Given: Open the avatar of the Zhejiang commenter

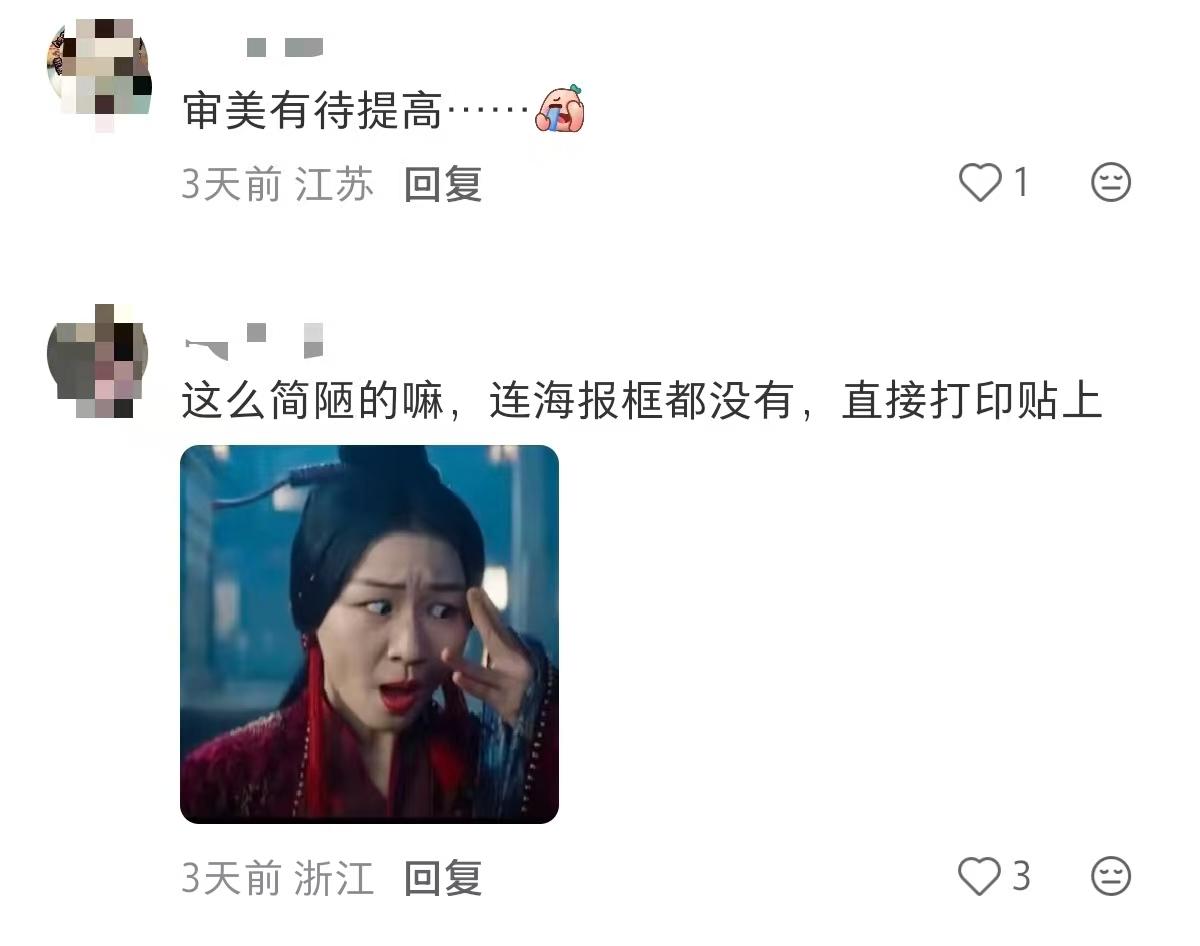Looking at the screenshot, I should point(97,362).
